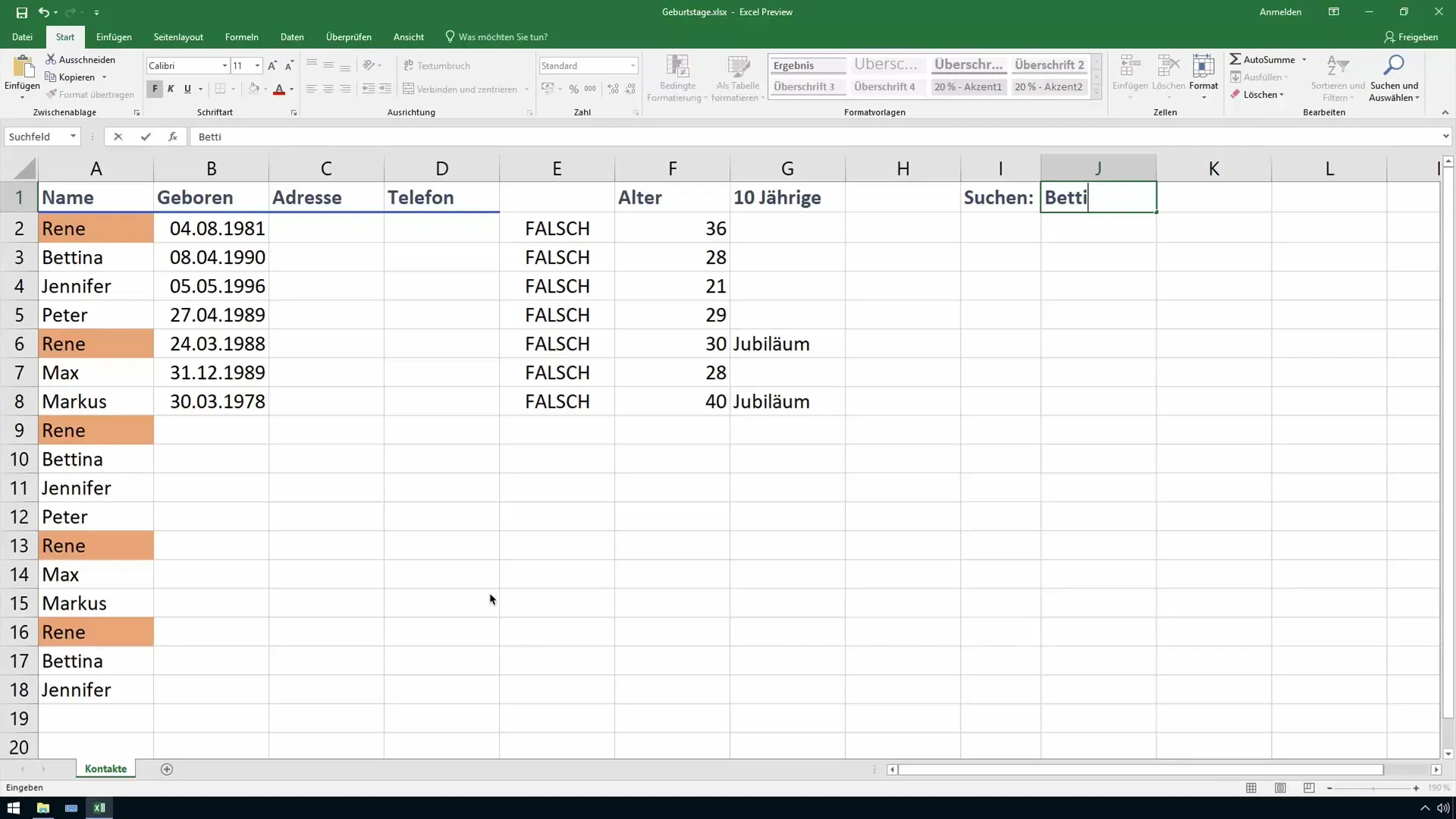1456x819 pixels.
Task: Open the font size 11 dropdown
Action: point(257,66)
